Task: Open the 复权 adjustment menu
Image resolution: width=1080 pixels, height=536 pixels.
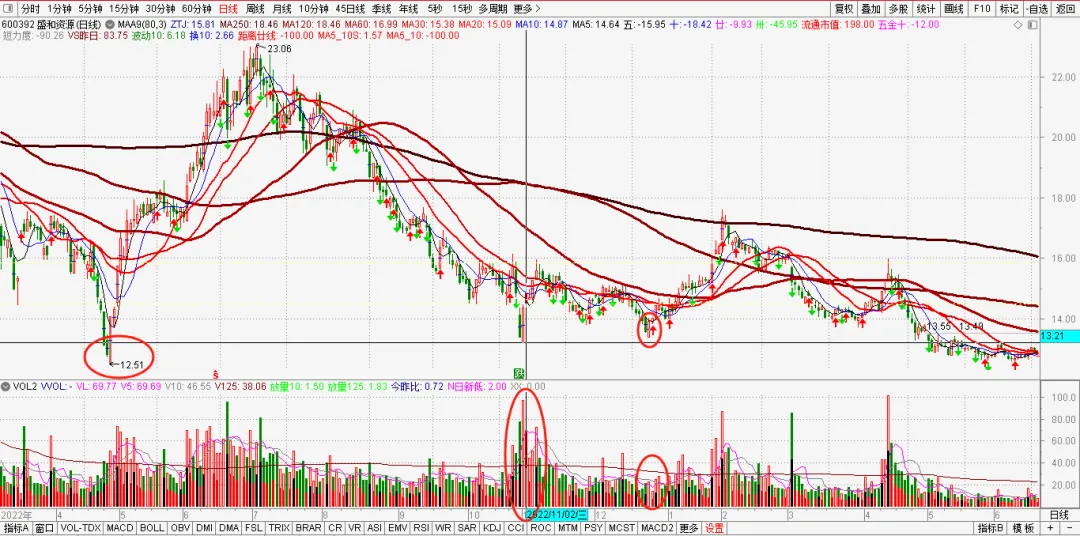Action: tap(844, 9)
